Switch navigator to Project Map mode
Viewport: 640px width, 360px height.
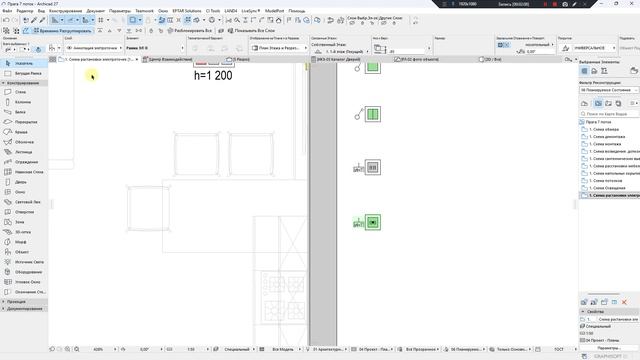[x=584, y=104]
